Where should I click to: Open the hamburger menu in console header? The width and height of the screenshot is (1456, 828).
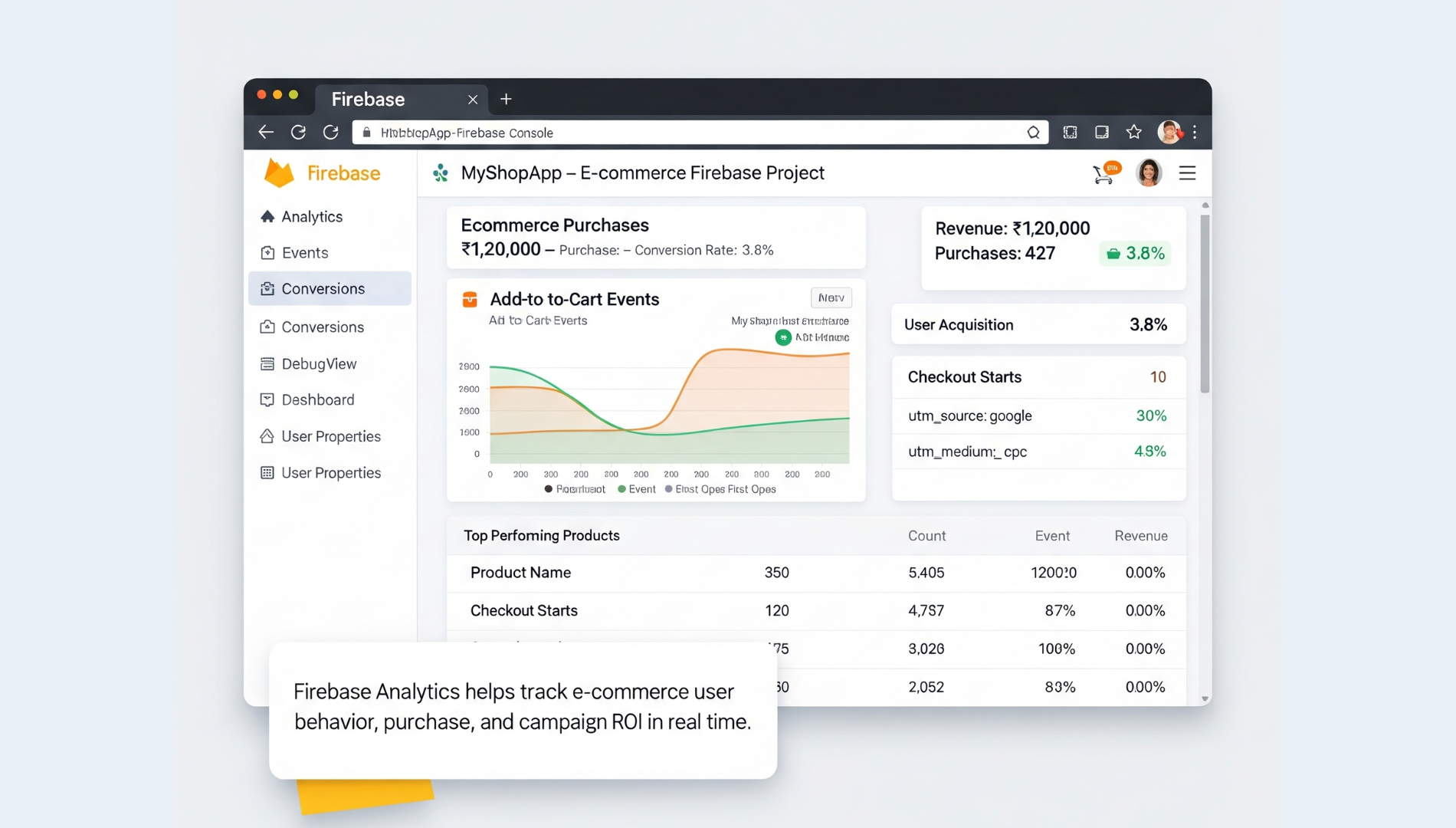[x=1187, y=173]
